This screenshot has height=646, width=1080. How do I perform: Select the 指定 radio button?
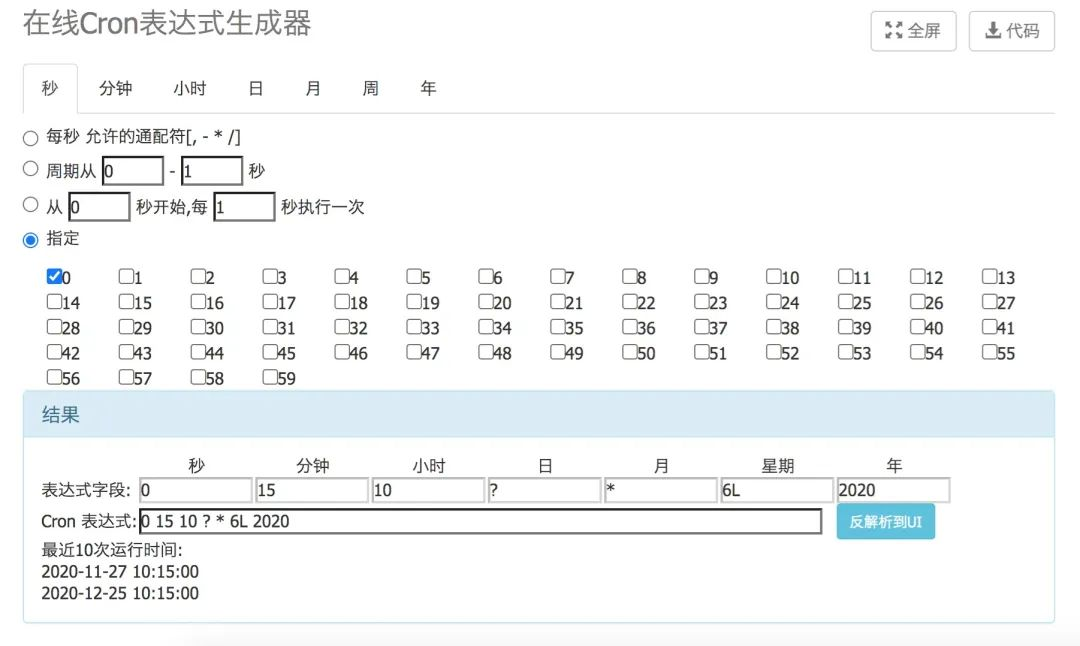(30, 240)
